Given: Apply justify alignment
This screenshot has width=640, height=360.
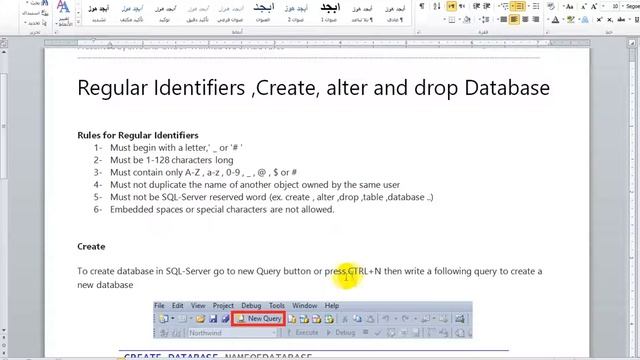Looking at the screenshot, I should [504, 19].
